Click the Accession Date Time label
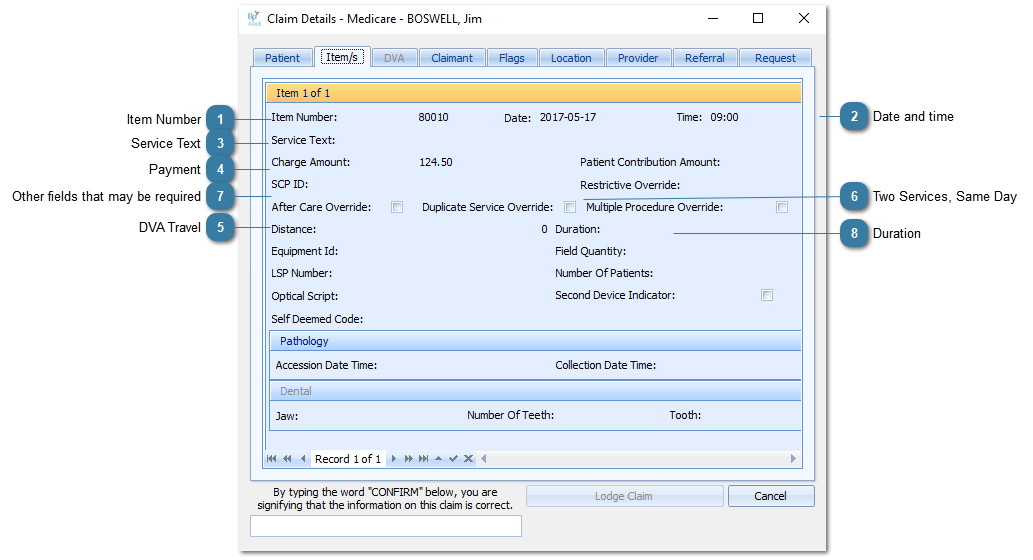The image size is (1033, 560). click(326, 365)
